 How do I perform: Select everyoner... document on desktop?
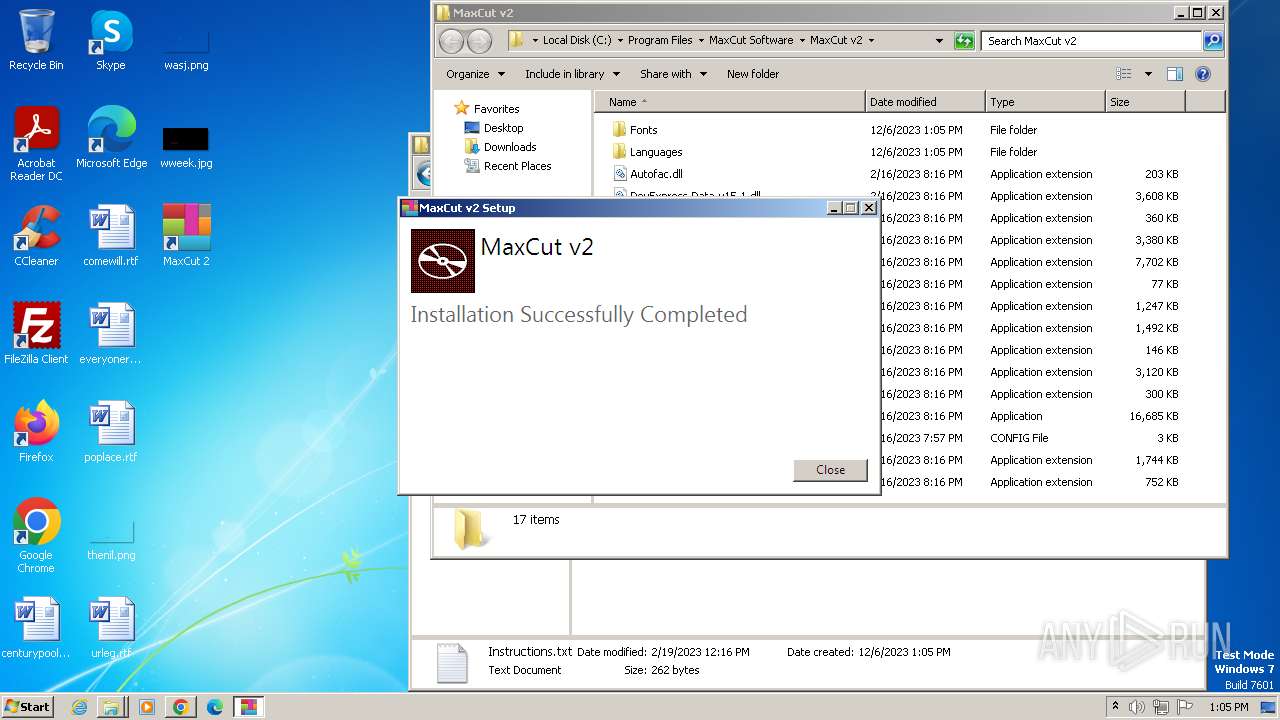(111, 334)
